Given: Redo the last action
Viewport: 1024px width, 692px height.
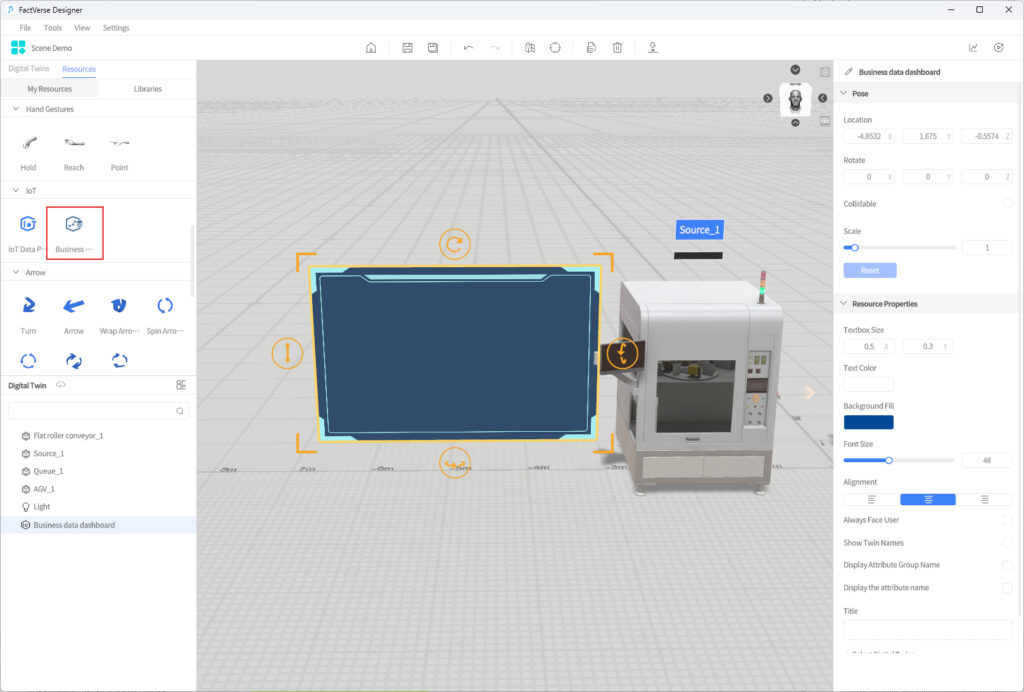Looking at the screenshot, I should click(494, 48).
